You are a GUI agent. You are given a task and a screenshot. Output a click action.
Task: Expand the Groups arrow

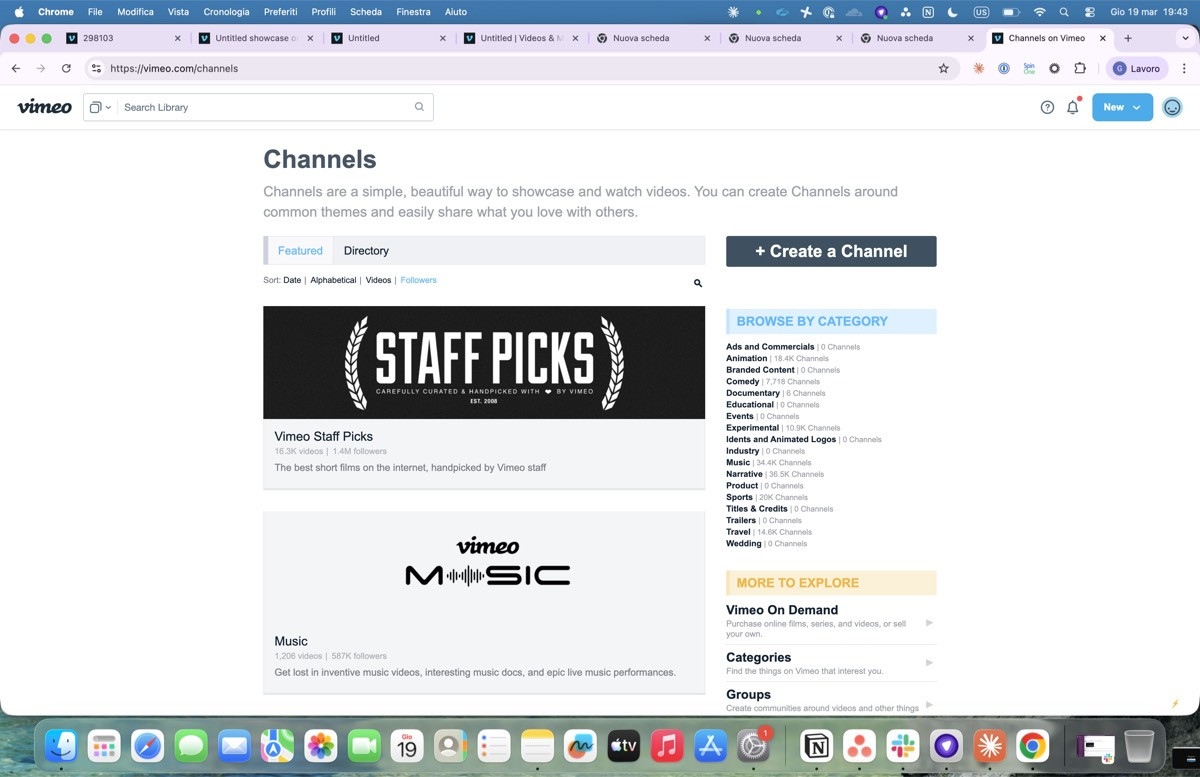click(x=929, y=704)
